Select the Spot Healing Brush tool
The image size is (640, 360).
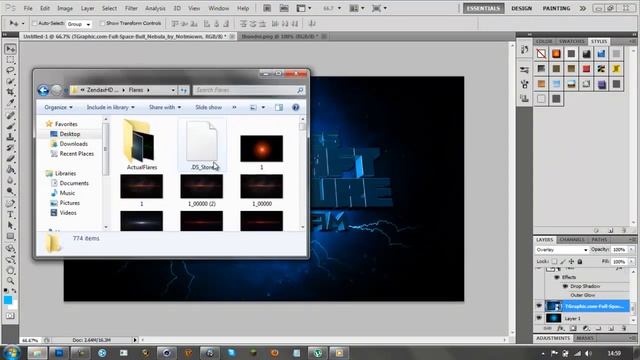pyautogui.click(x=11, y=116)
